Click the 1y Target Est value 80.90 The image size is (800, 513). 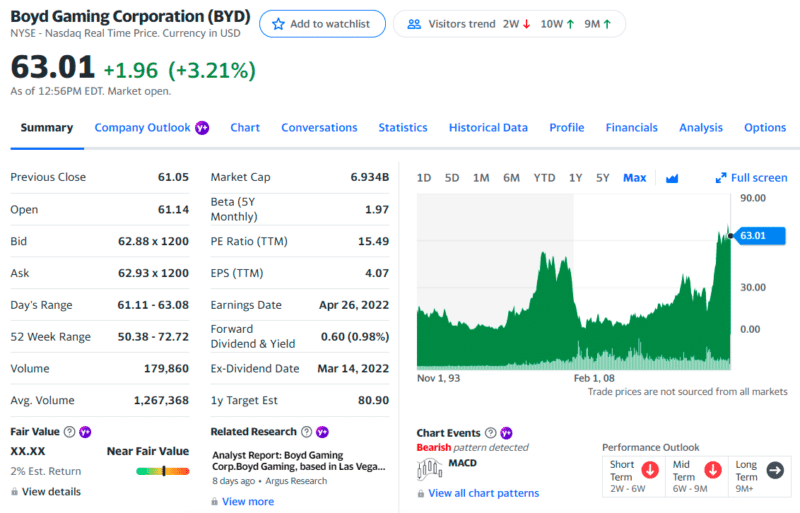[373, 401]
